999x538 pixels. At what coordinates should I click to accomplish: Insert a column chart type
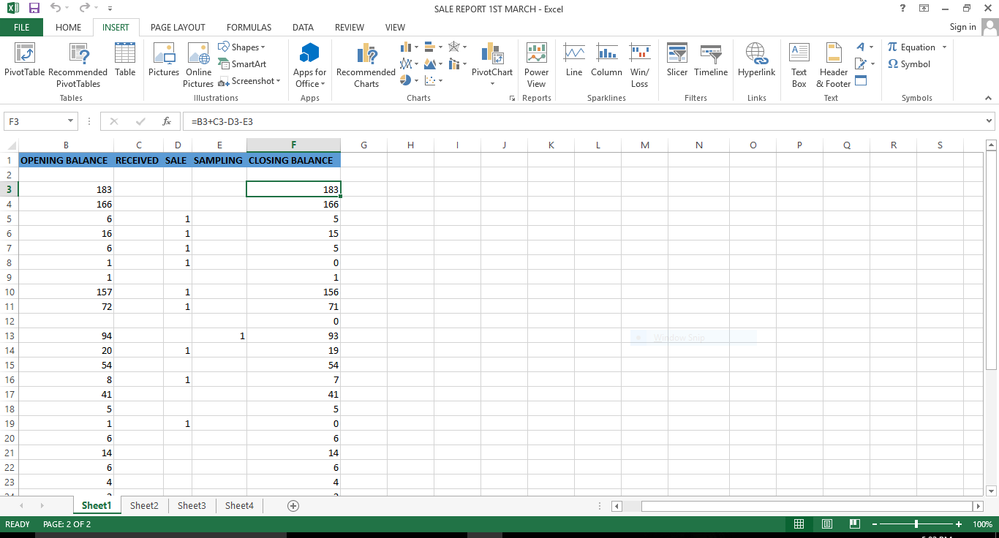coord(408,47)
